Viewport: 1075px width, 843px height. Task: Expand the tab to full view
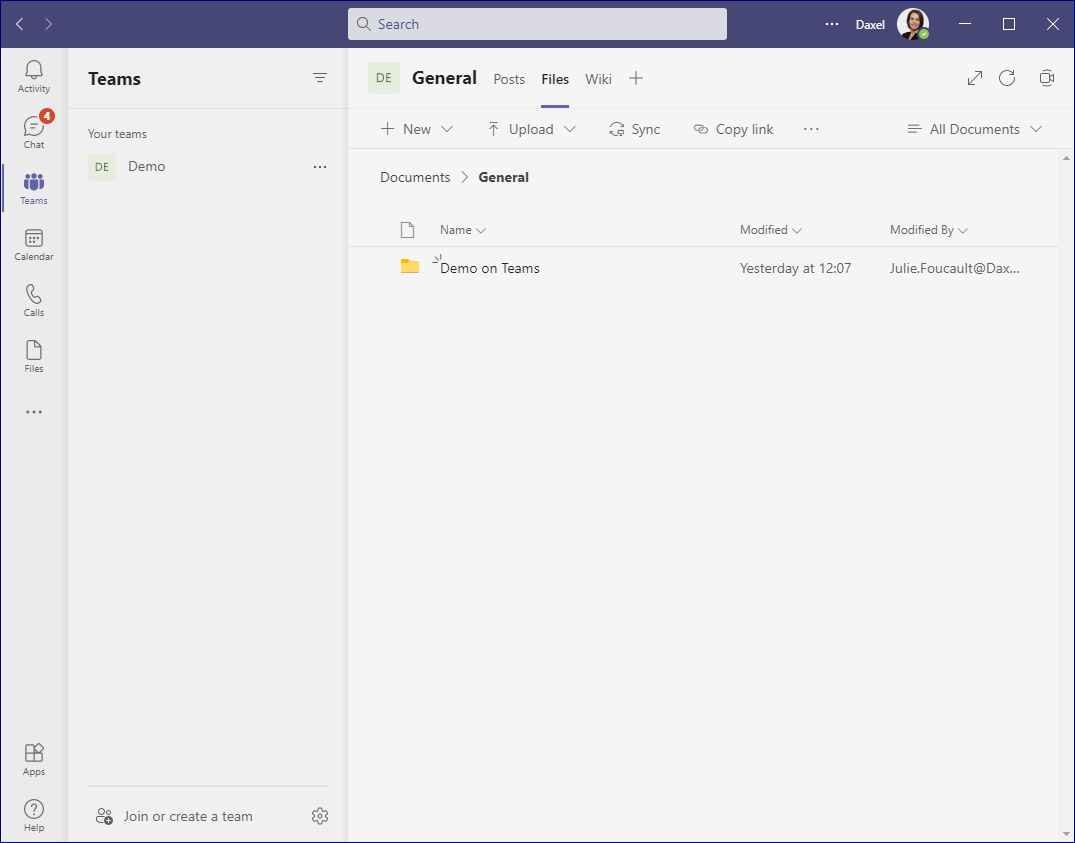click(974, 78)
